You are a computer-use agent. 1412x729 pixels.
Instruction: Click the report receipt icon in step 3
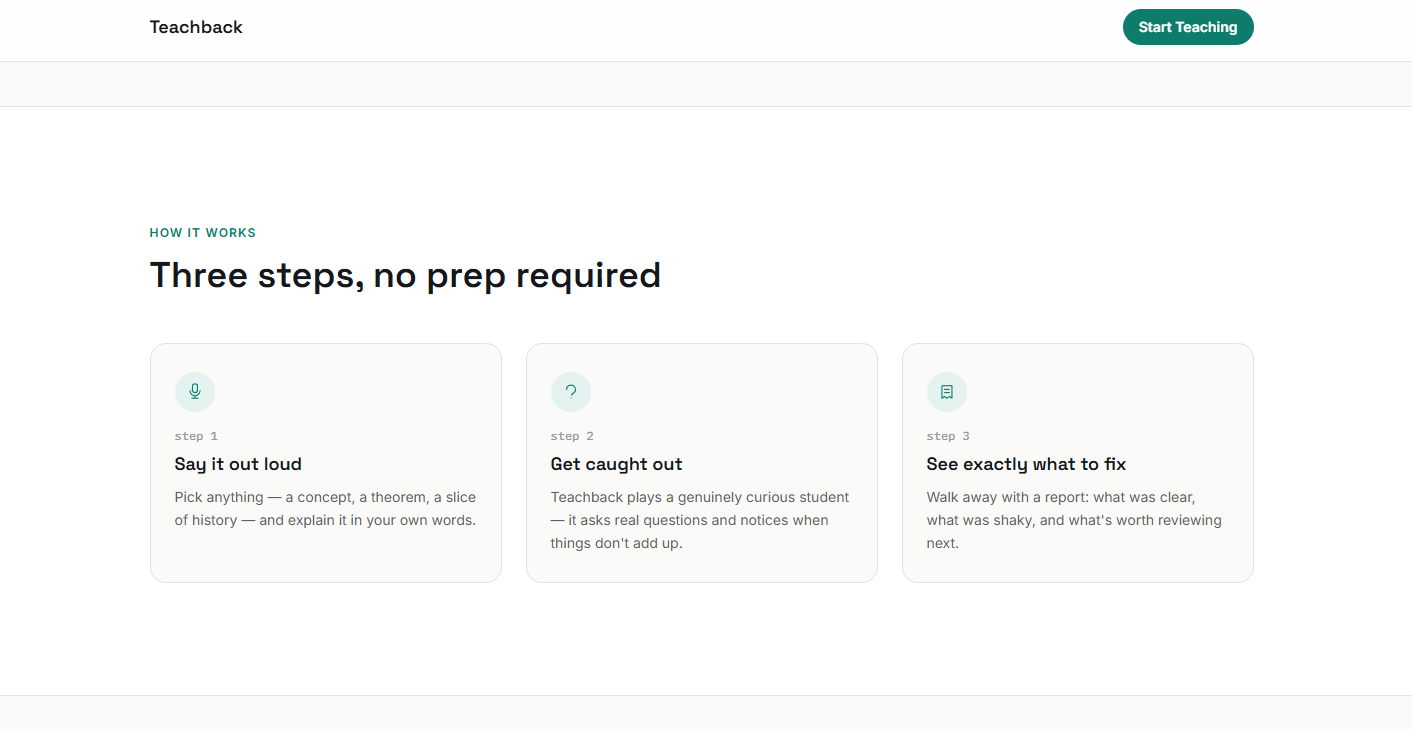coord(947,392)
